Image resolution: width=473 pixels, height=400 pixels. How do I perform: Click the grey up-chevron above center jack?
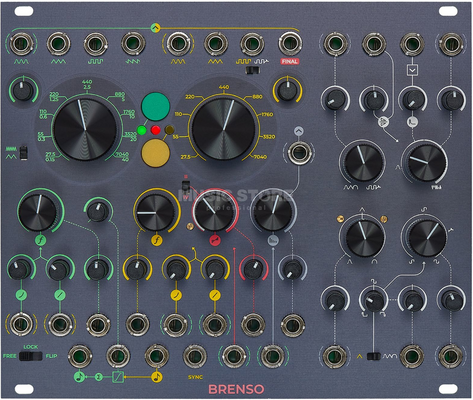tap(299, 131)
